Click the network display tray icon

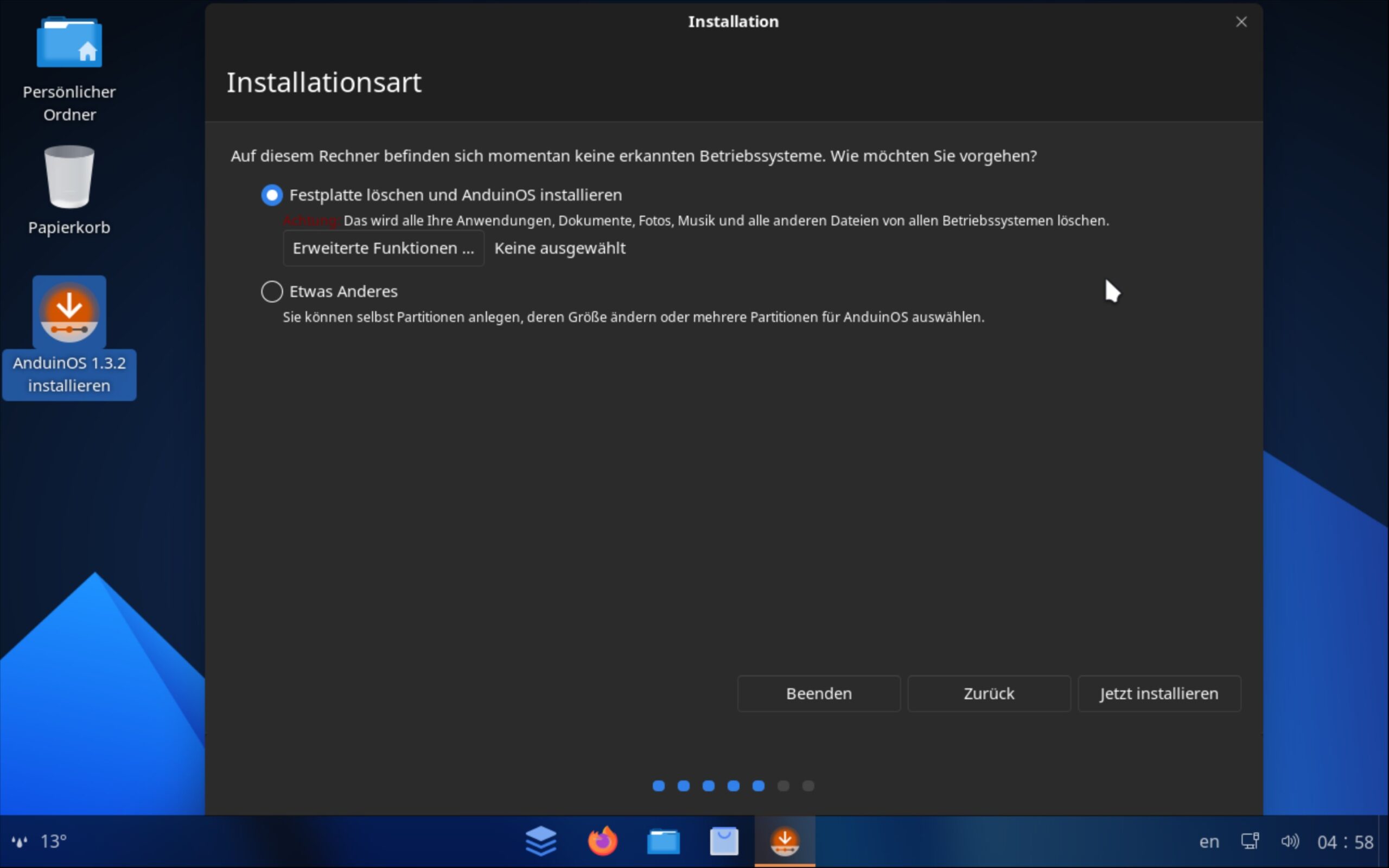click(1250, 841)
